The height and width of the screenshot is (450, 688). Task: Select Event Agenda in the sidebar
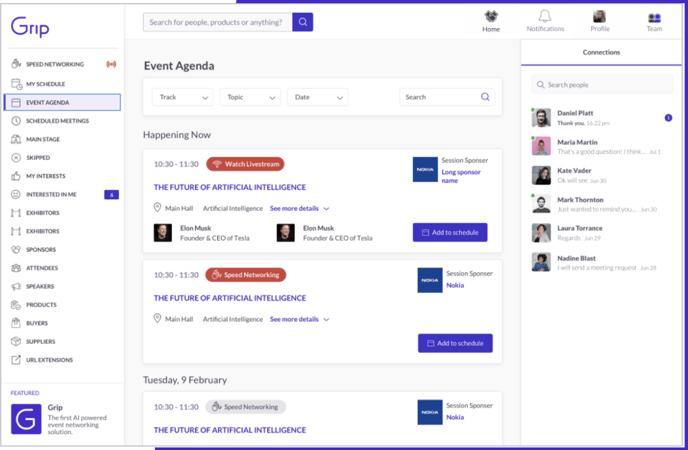pyautogui.click(x=62, y=102)
